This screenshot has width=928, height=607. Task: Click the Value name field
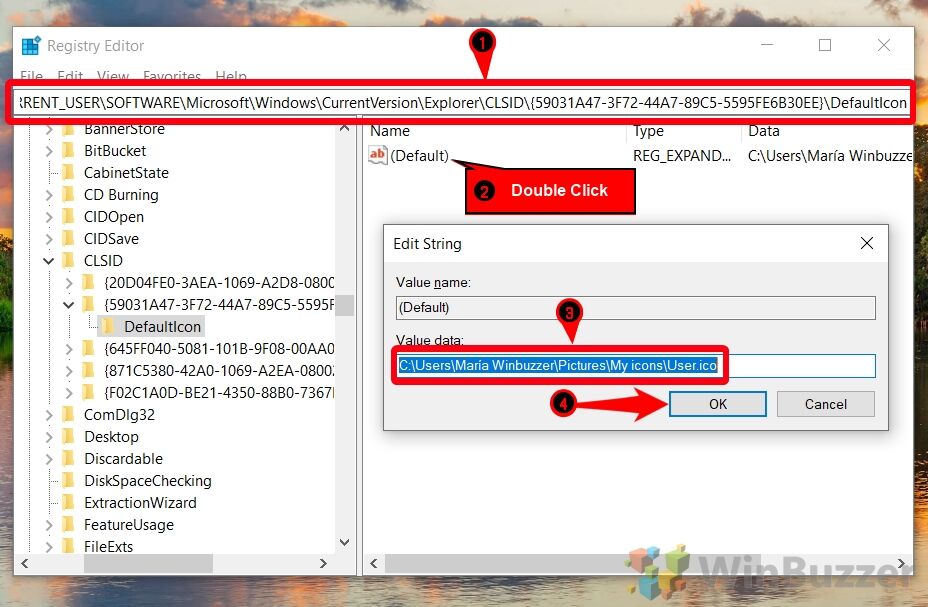(x=636, y=308)
